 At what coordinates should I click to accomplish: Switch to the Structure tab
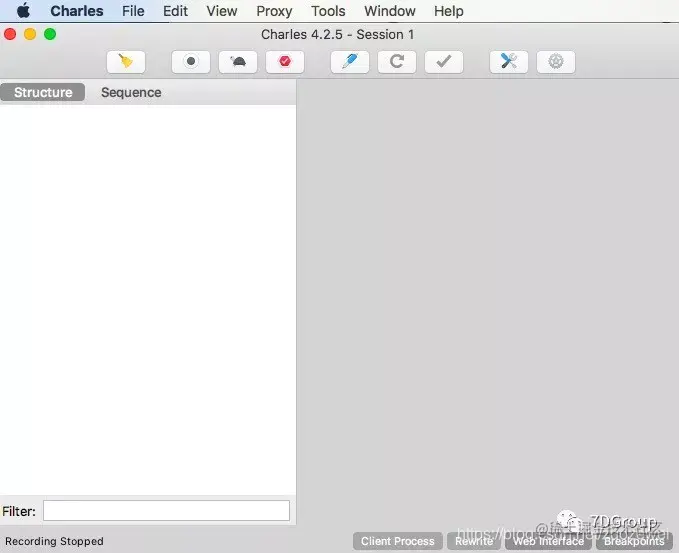tap(43, 92)
